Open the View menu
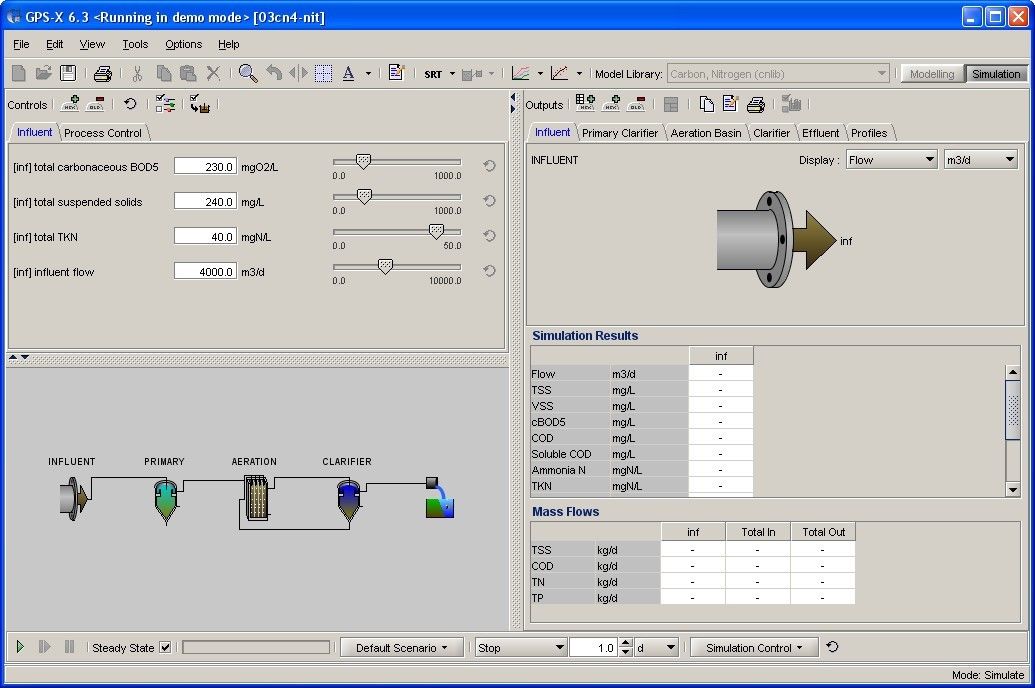Screen dimensions: 1035x688 [x=92, y=44]
